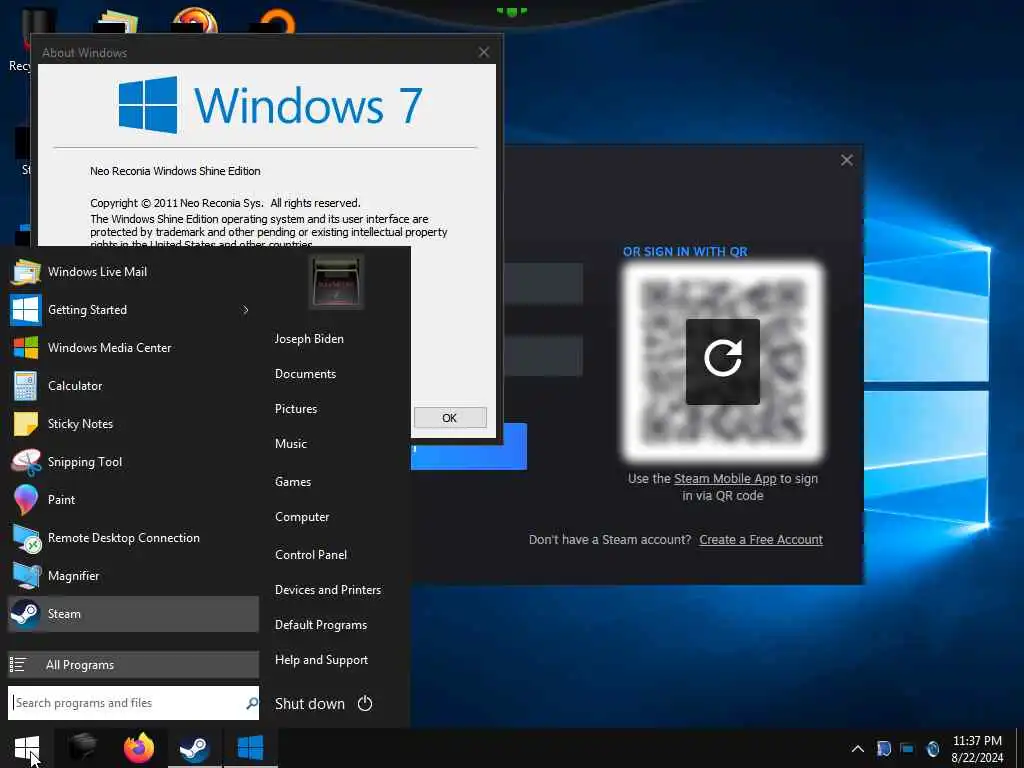Open Joseph Biden user folder

(x=309, y=339)
